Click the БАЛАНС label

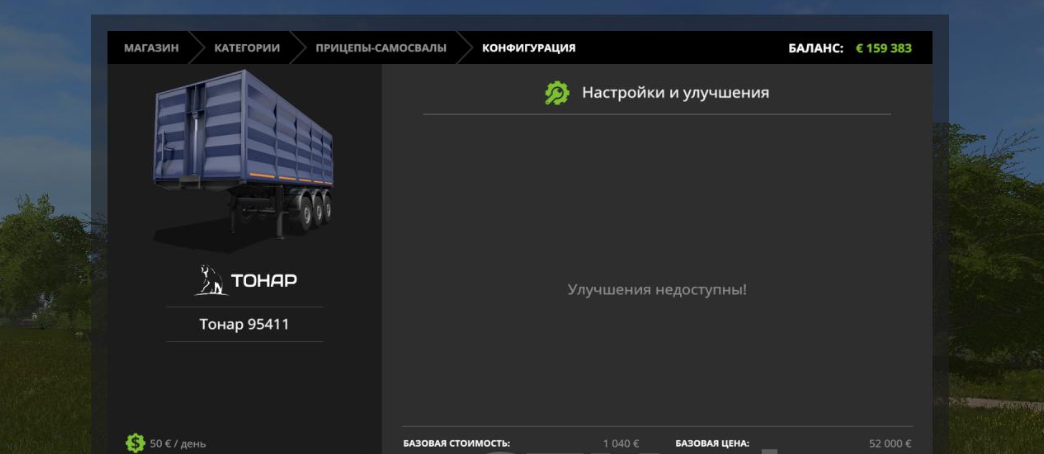click(816, 48)
